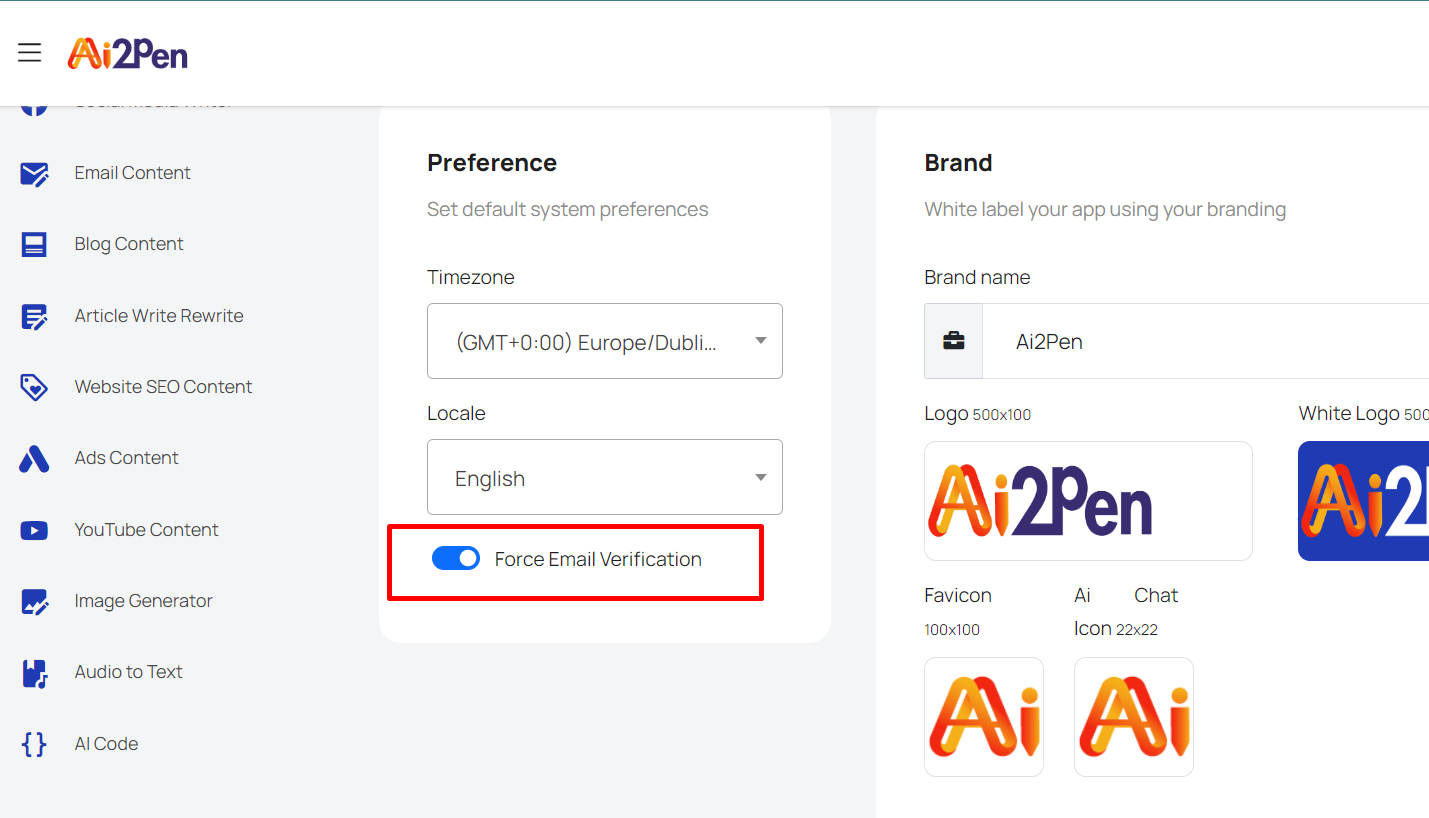Click the Email Content envelope icon
This screenshot has width=1429, height=818.
click(34, 174)
